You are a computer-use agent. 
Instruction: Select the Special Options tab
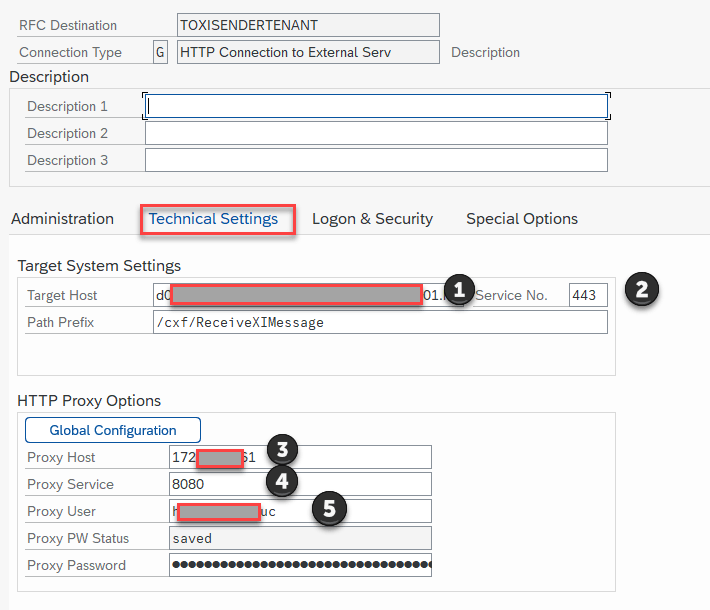[x=521, y=218]
